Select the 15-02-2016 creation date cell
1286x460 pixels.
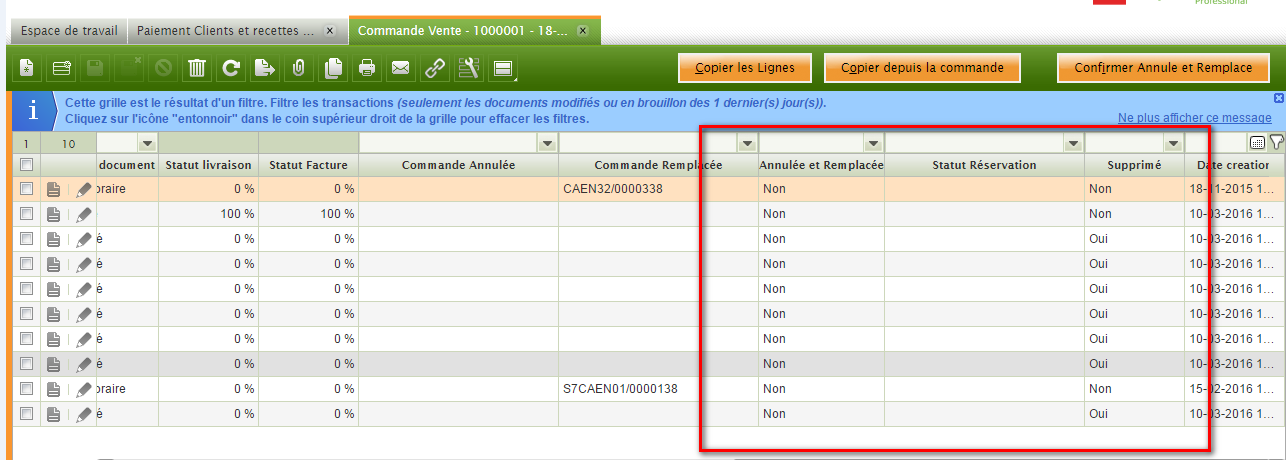point(1235,389)
